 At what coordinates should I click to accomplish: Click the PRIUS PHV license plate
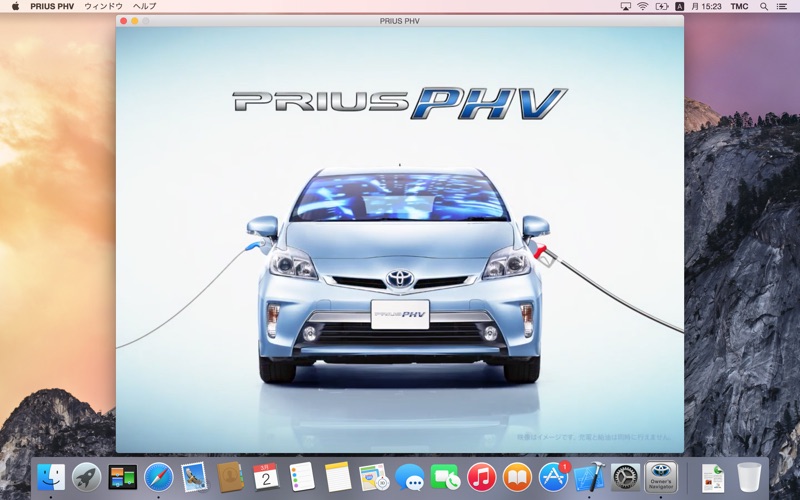(x=400, y=314)
